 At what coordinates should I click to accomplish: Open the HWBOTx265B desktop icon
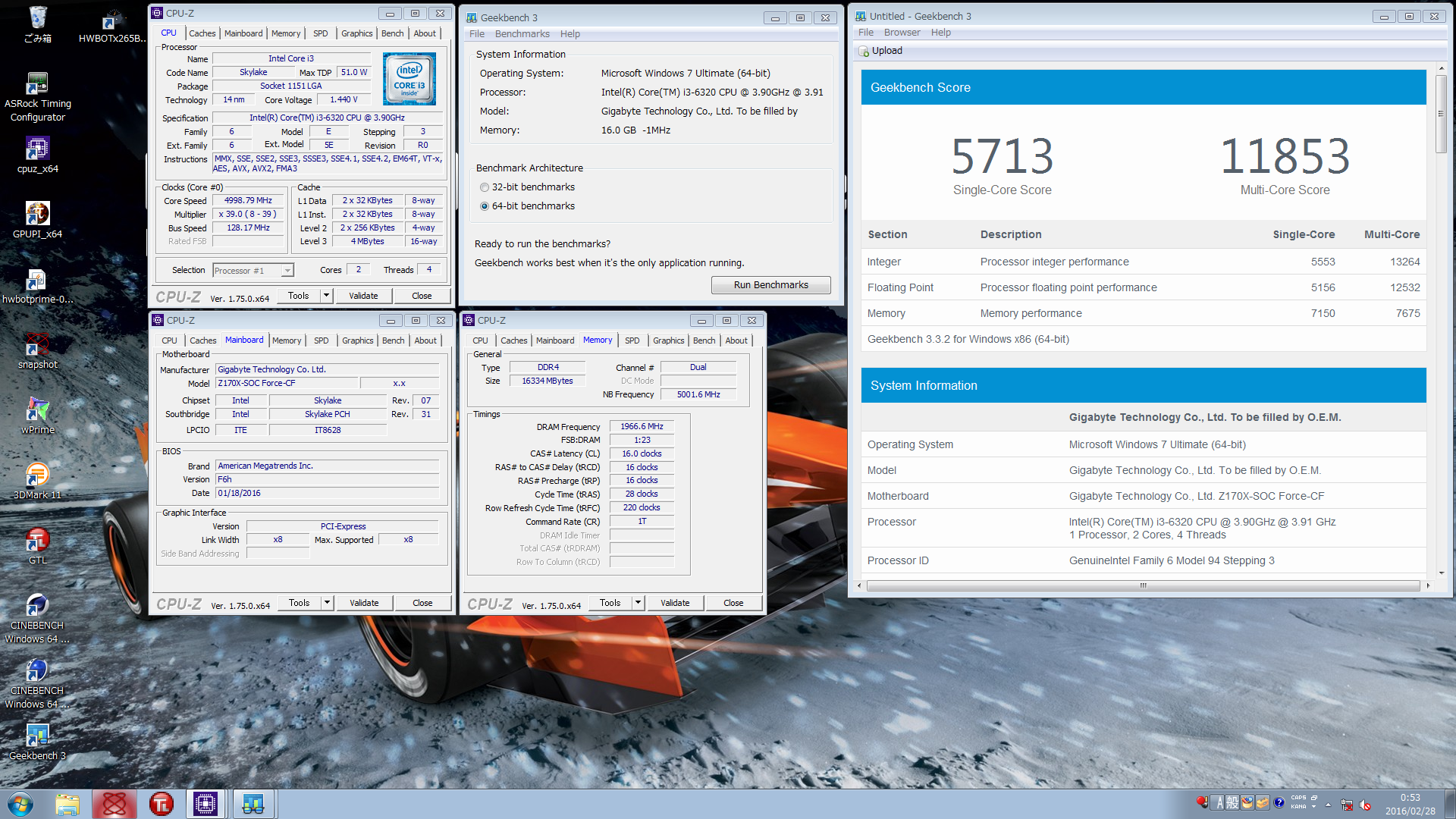[x=112, y=24]
